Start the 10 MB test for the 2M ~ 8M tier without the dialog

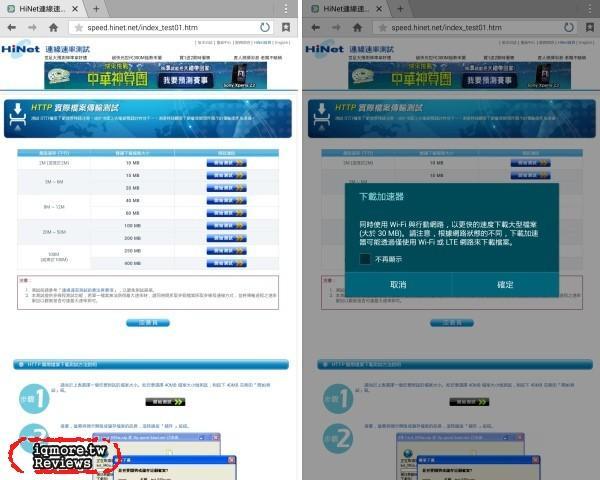[227, 175]
